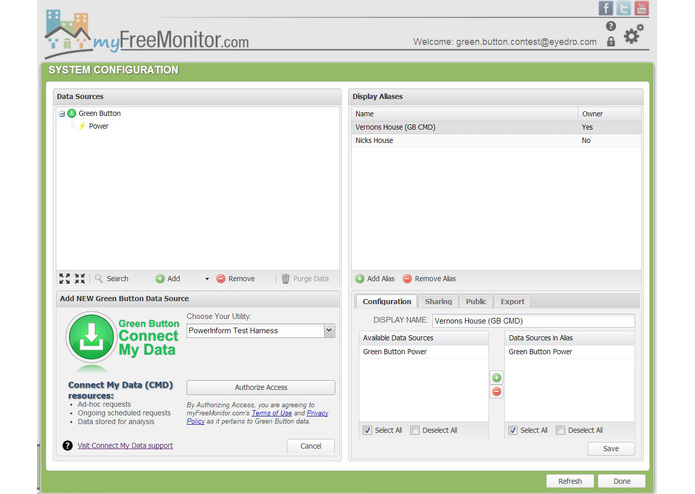Open the YouTube channel icon

(x=641, y=8)
